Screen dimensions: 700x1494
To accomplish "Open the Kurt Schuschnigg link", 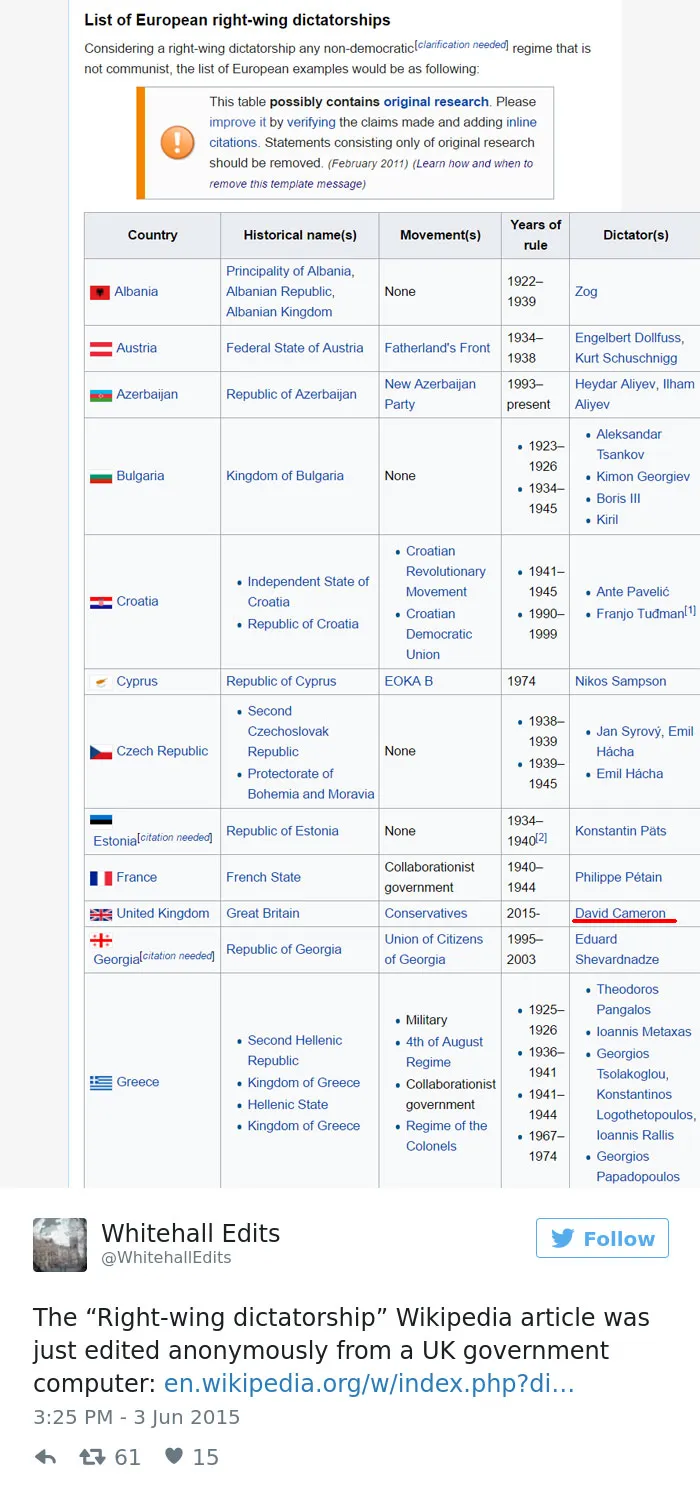I will (626, 358).
